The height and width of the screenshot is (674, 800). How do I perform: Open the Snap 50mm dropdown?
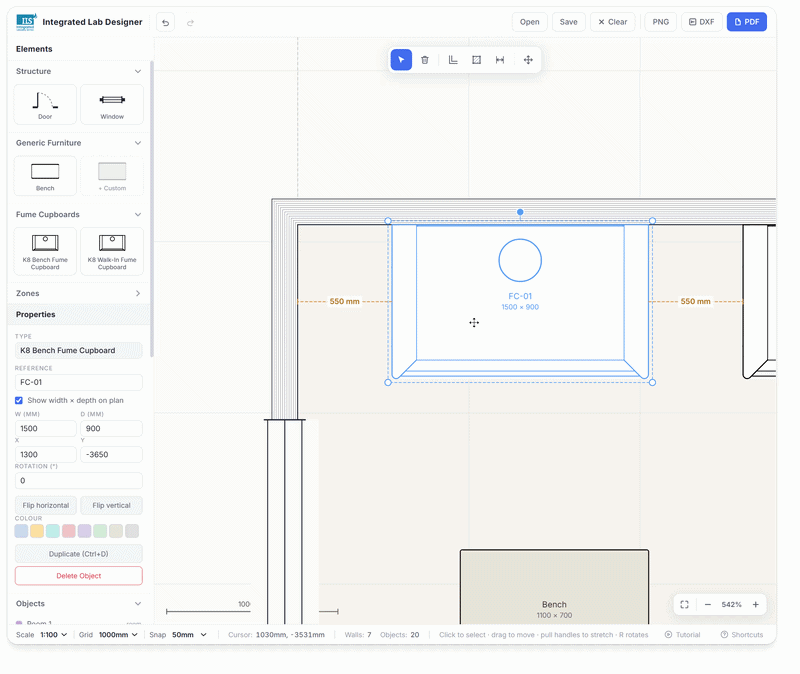coord(189,635)
